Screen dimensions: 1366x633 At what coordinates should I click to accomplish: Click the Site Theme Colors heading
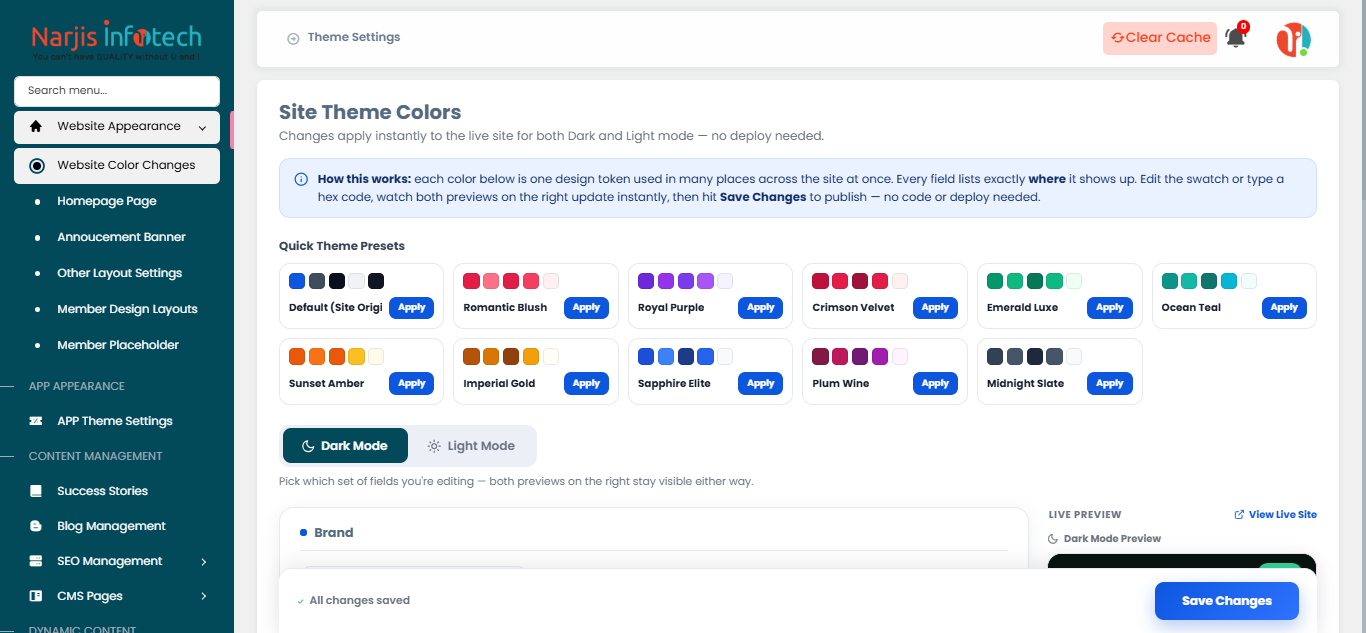point(370,112)
